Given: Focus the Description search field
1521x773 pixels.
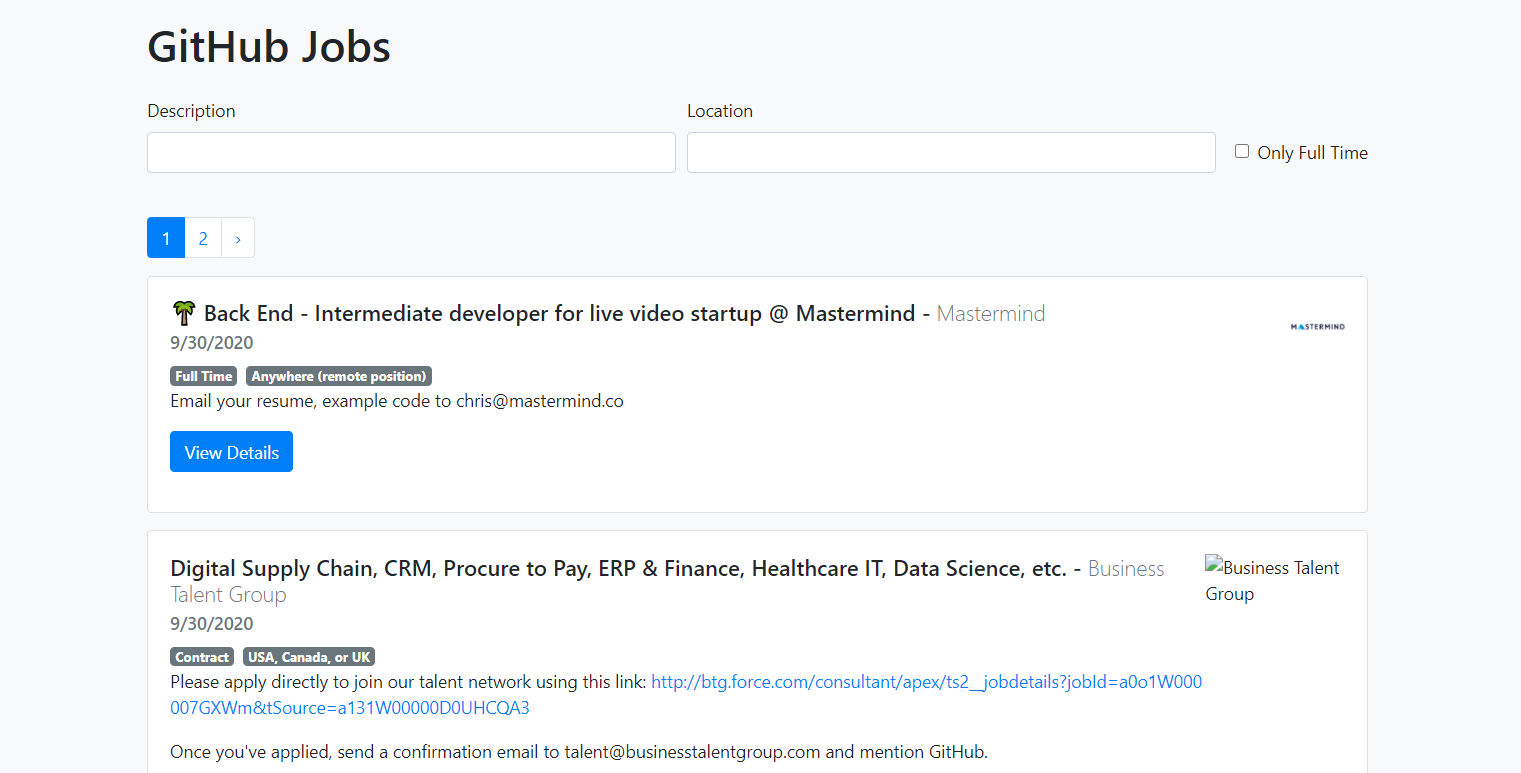Looking at the screenshot, I should tap(411, 152).
